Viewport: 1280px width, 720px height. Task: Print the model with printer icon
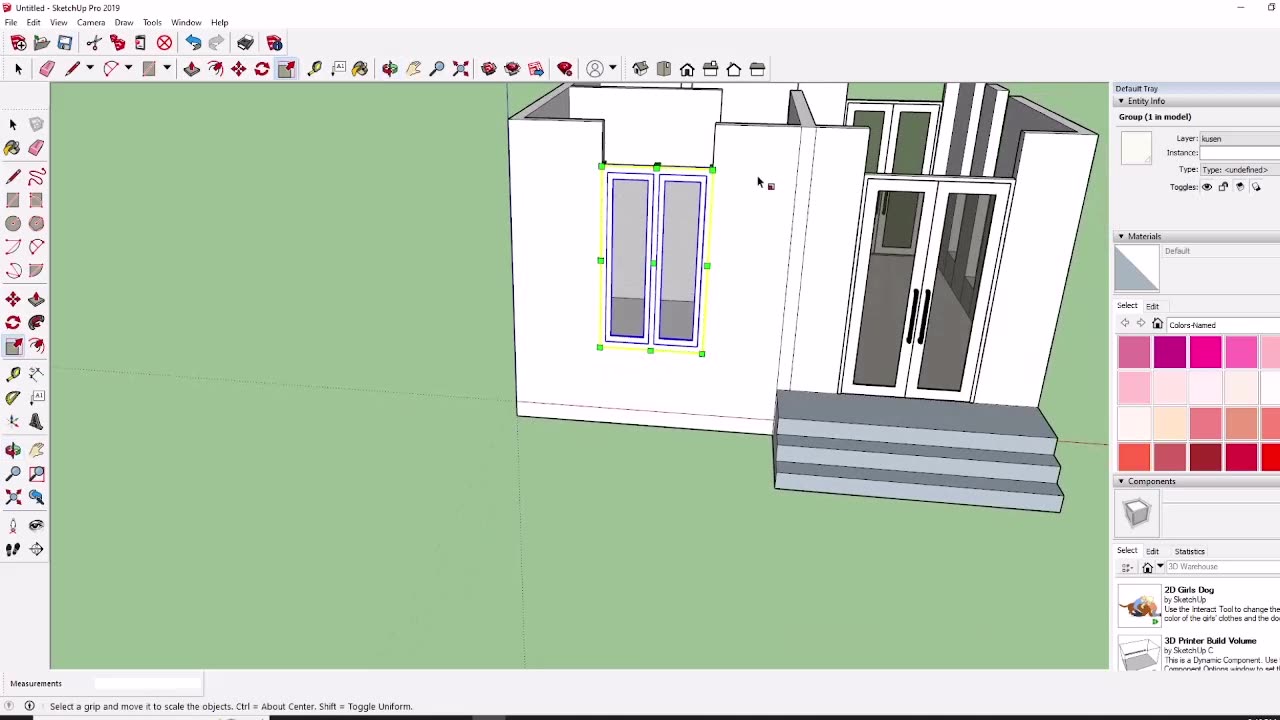click(245, 43)
